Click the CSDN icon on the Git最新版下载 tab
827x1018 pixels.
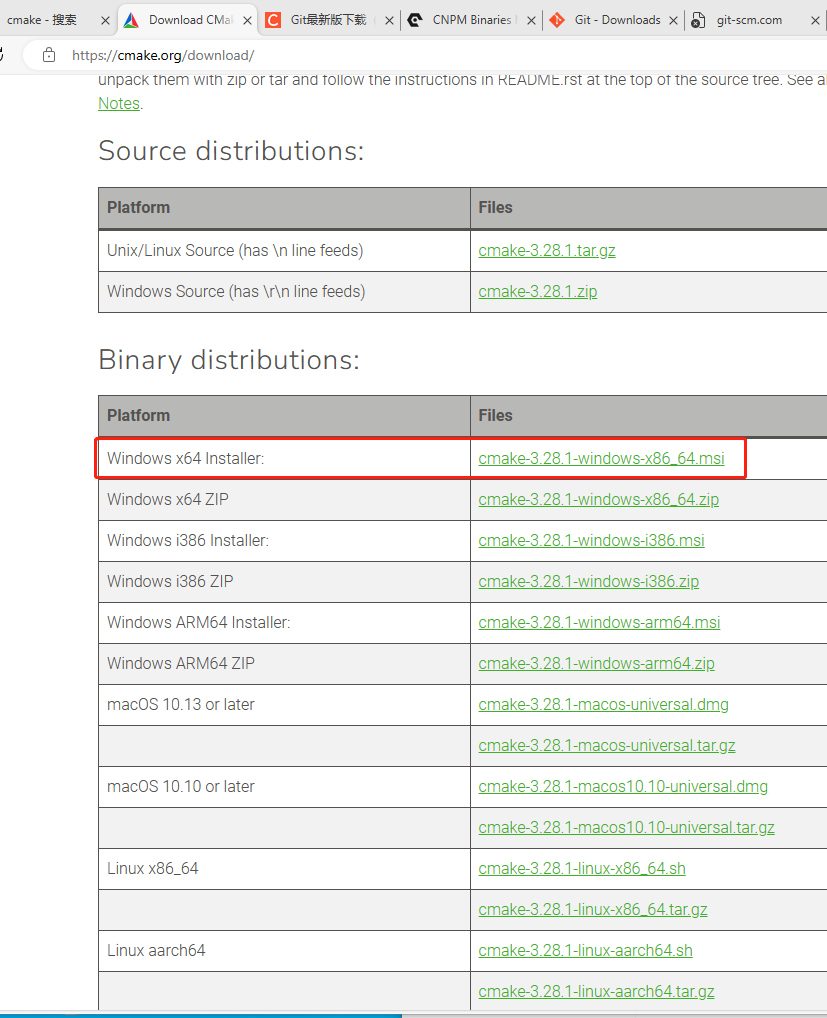(x=271, y=19)
